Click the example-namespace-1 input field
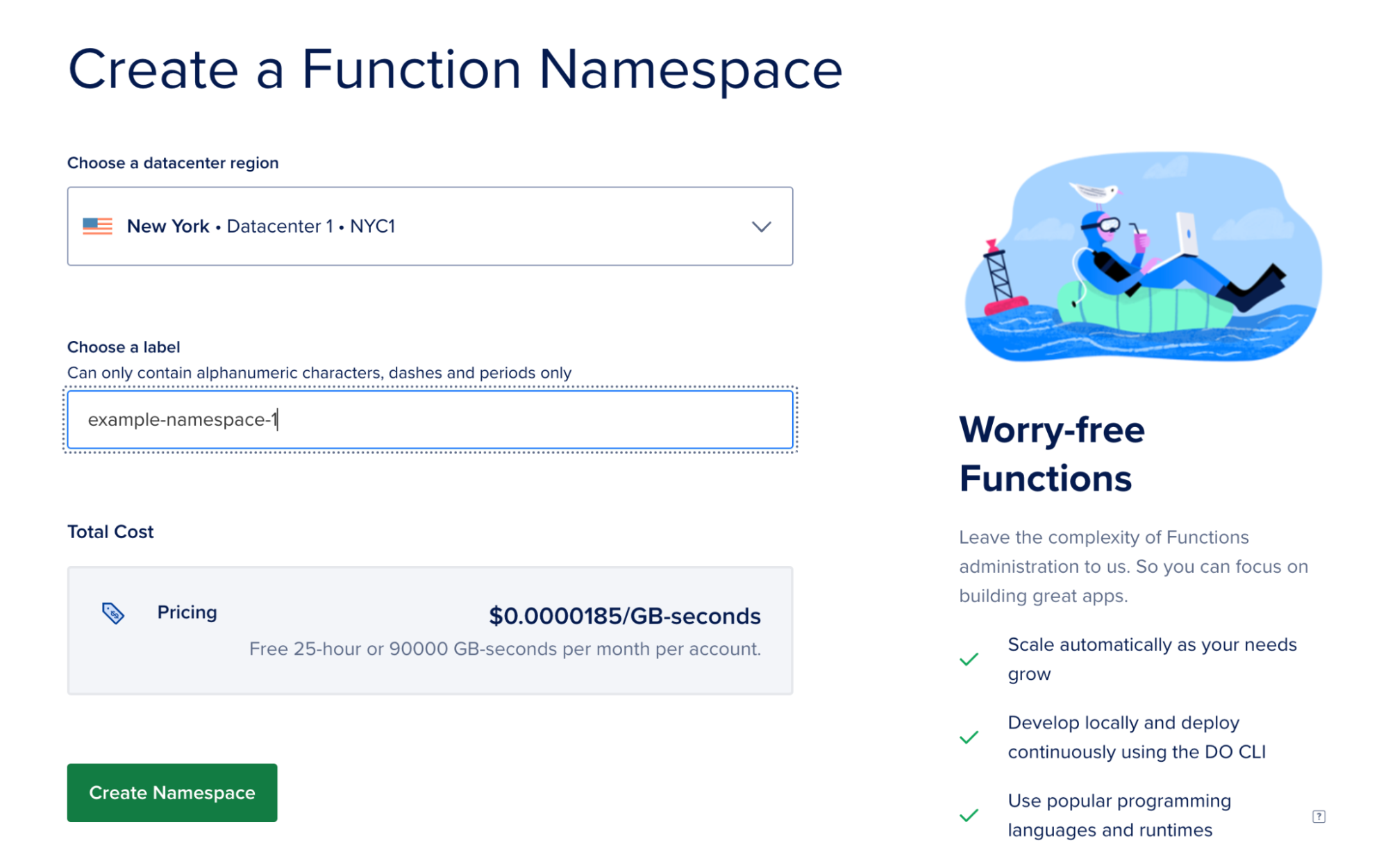This screenshot has width=1388, height=868. (430, 419)
